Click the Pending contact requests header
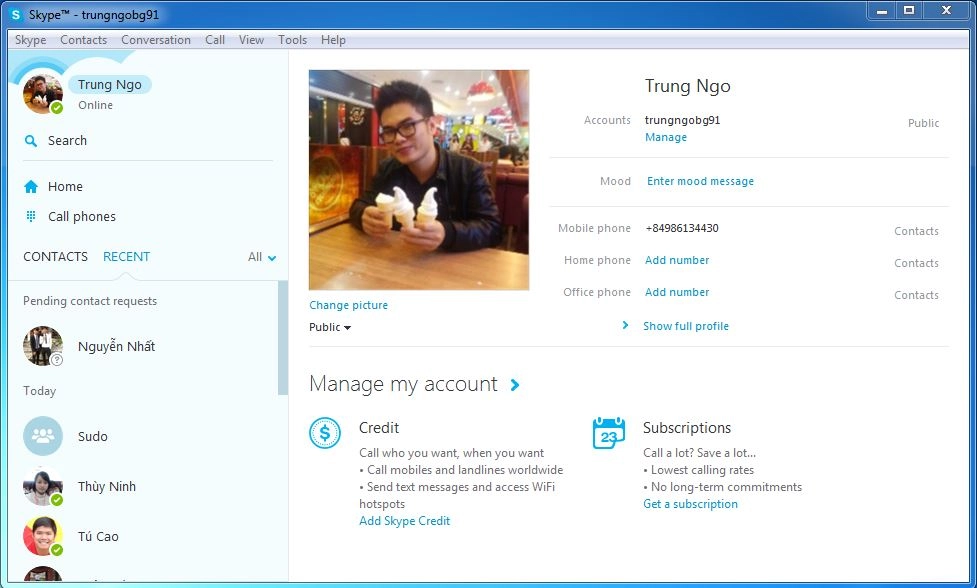The height and width of the screenshot is (588, 977). 90,301
